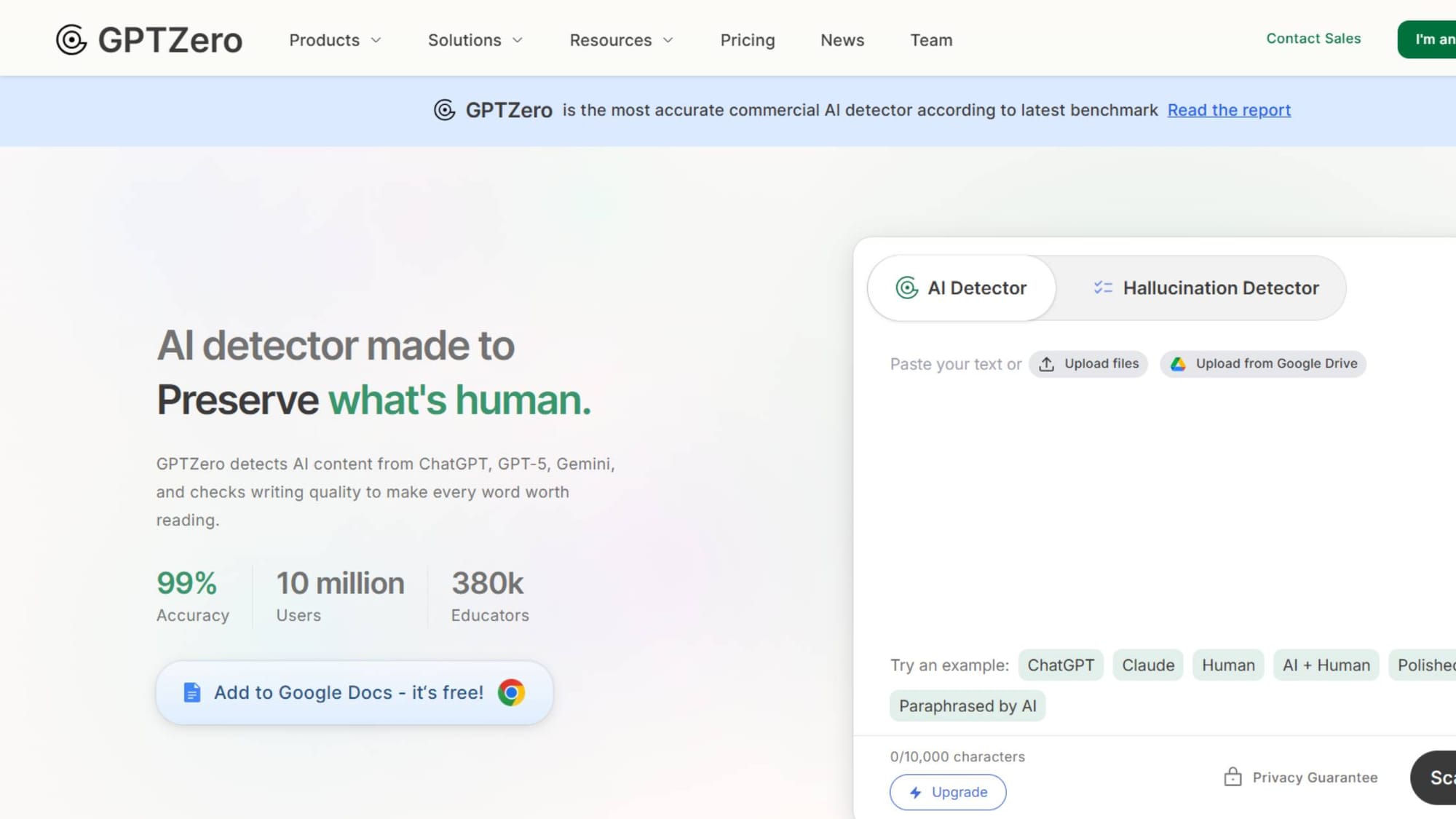The image size is (1456, 819).
Task: Click the Upload files icon
Action: [1046, 363]
